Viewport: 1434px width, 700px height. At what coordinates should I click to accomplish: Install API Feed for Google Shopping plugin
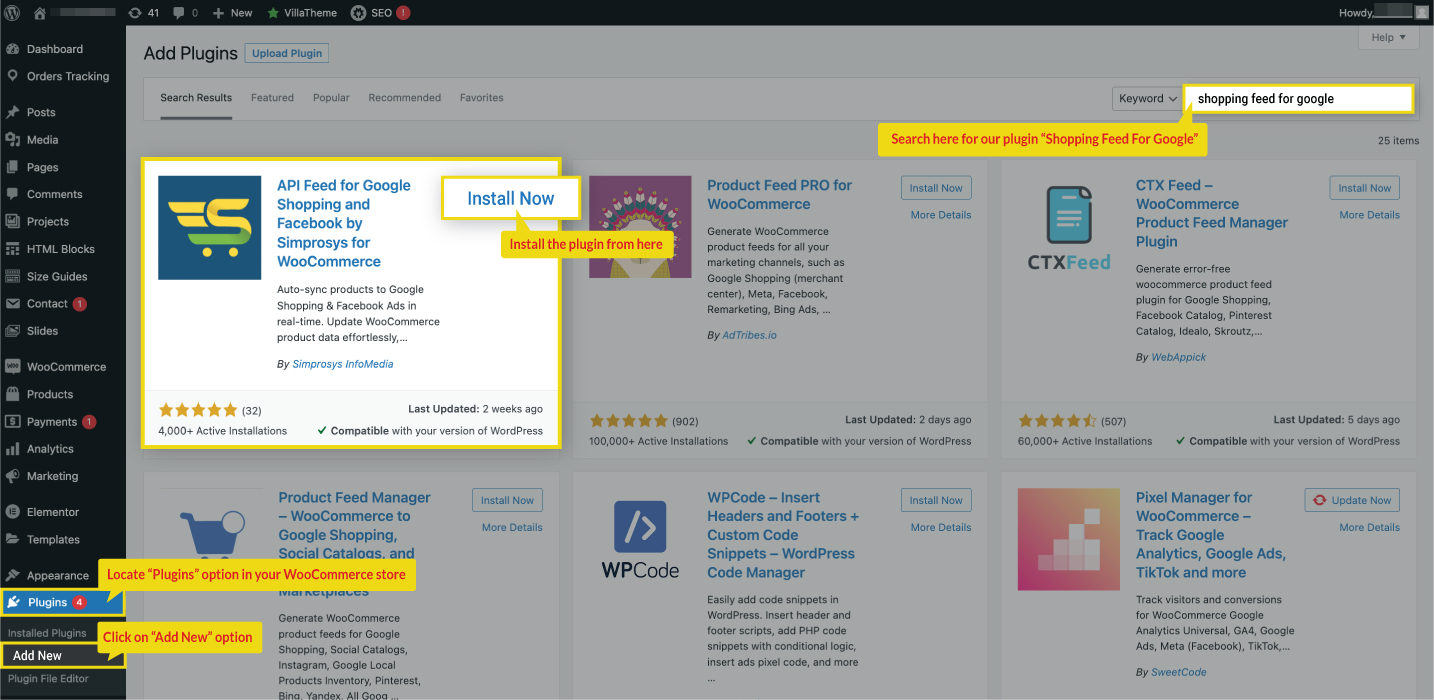tap(511, 198)
